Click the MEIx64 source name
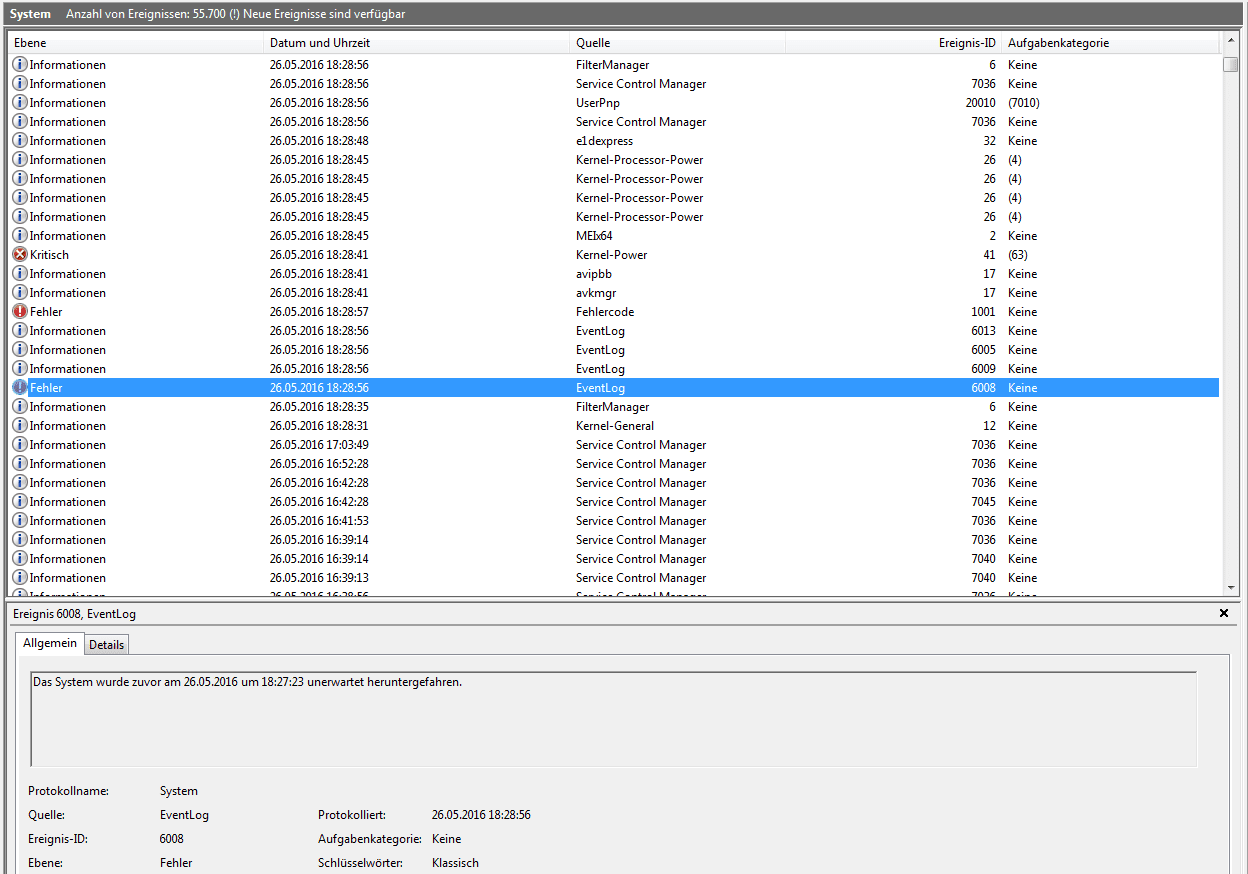This screenshot has width=1248, height=874. click(x=594, y=236)
